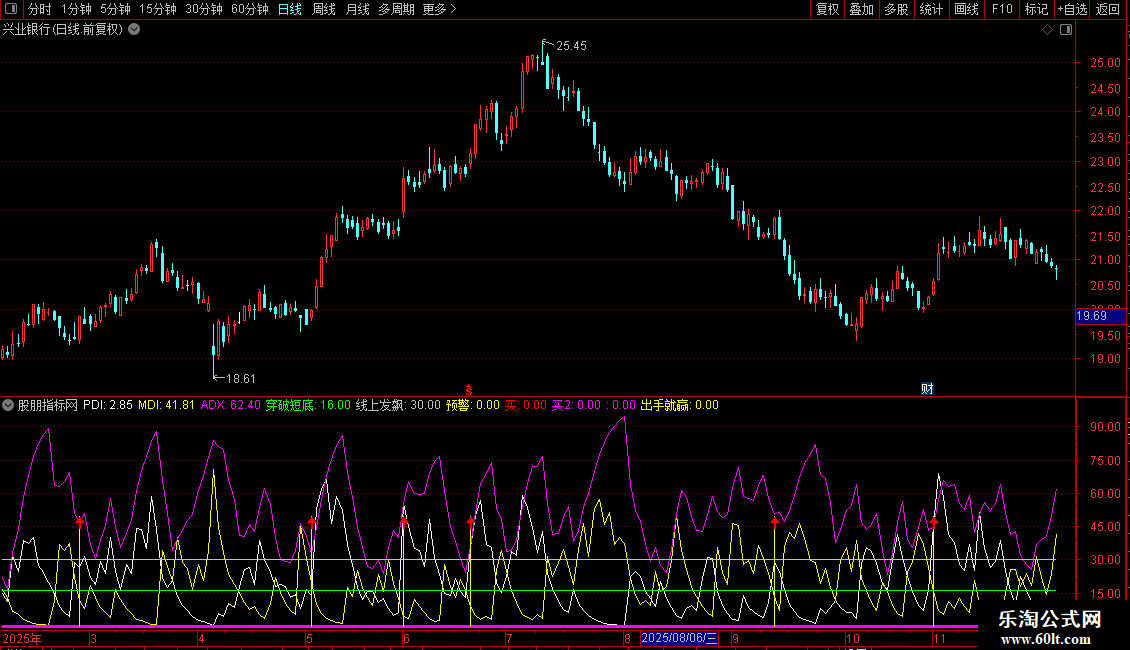The height and width of the screenshot is (650, 1130).
Task: Toggle the right side panel icon
Action: pyautogui.click(x=1066, y=30)
